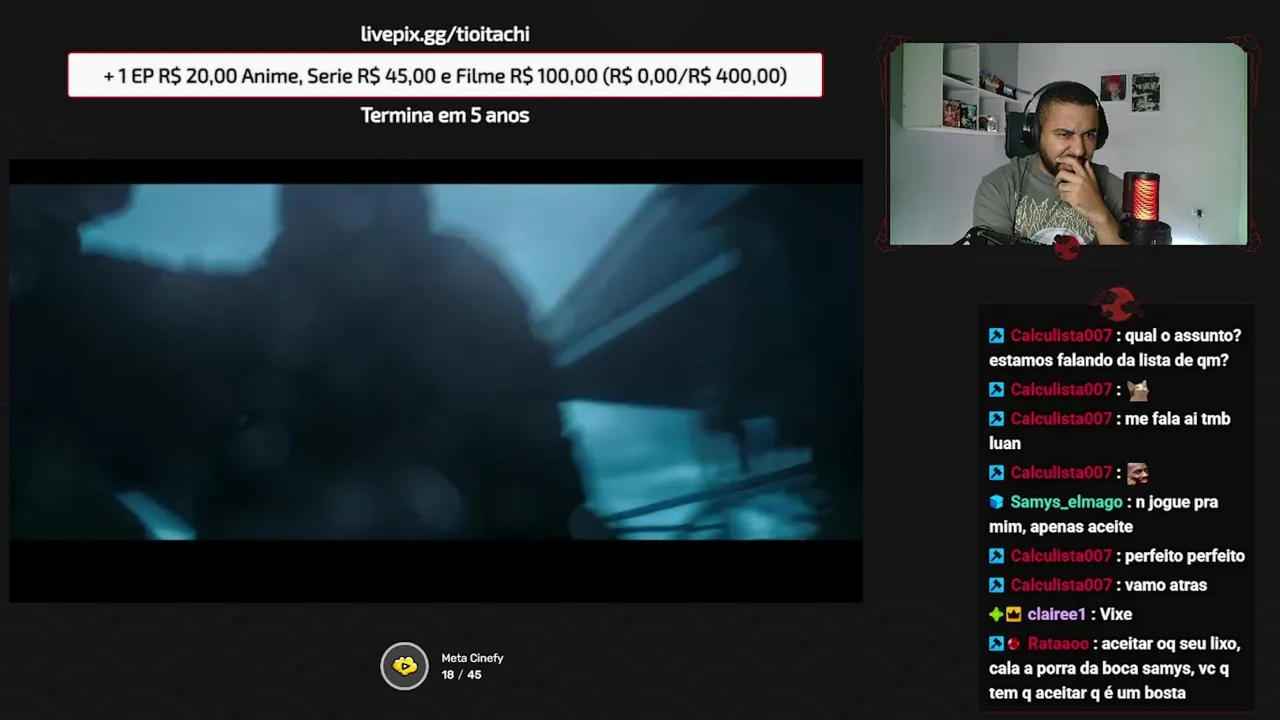Click badge beside 'qual o assunto?' message

[x=996, y=336]
